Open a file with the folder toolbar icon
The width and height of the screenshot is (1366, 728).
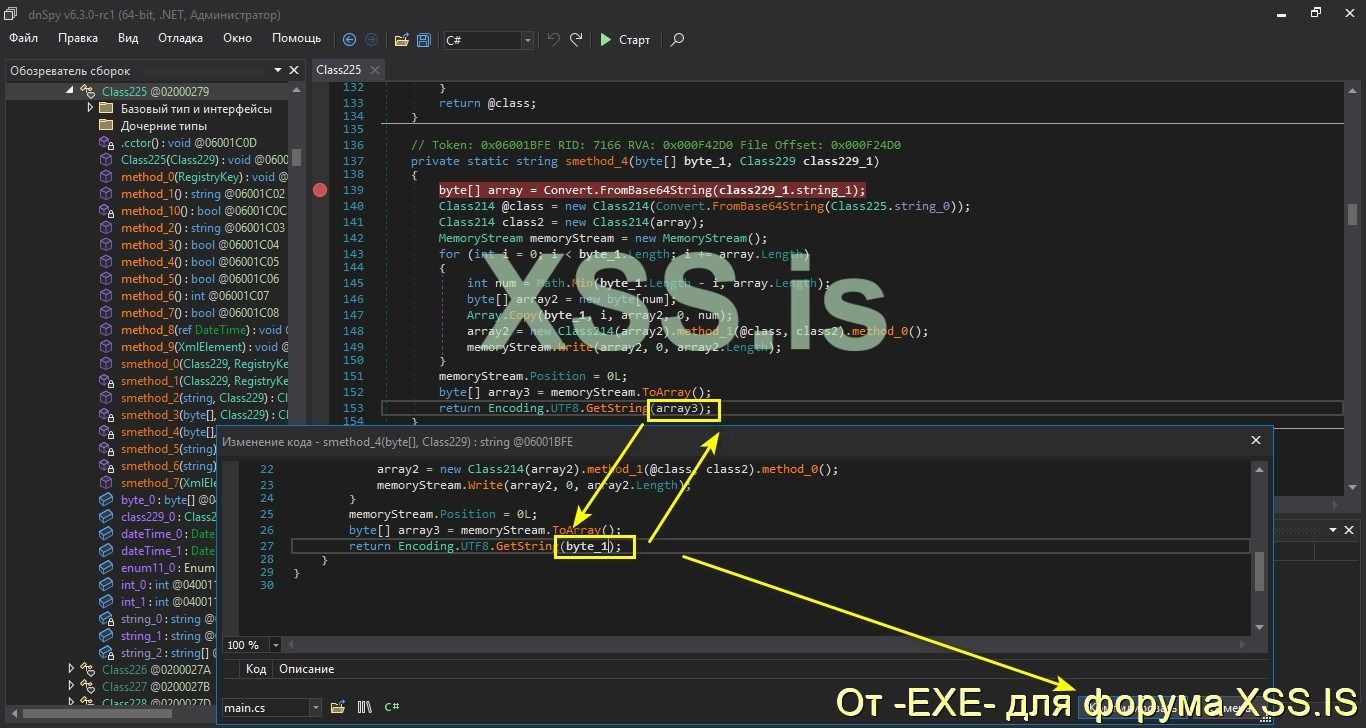(x=401, y=40)
